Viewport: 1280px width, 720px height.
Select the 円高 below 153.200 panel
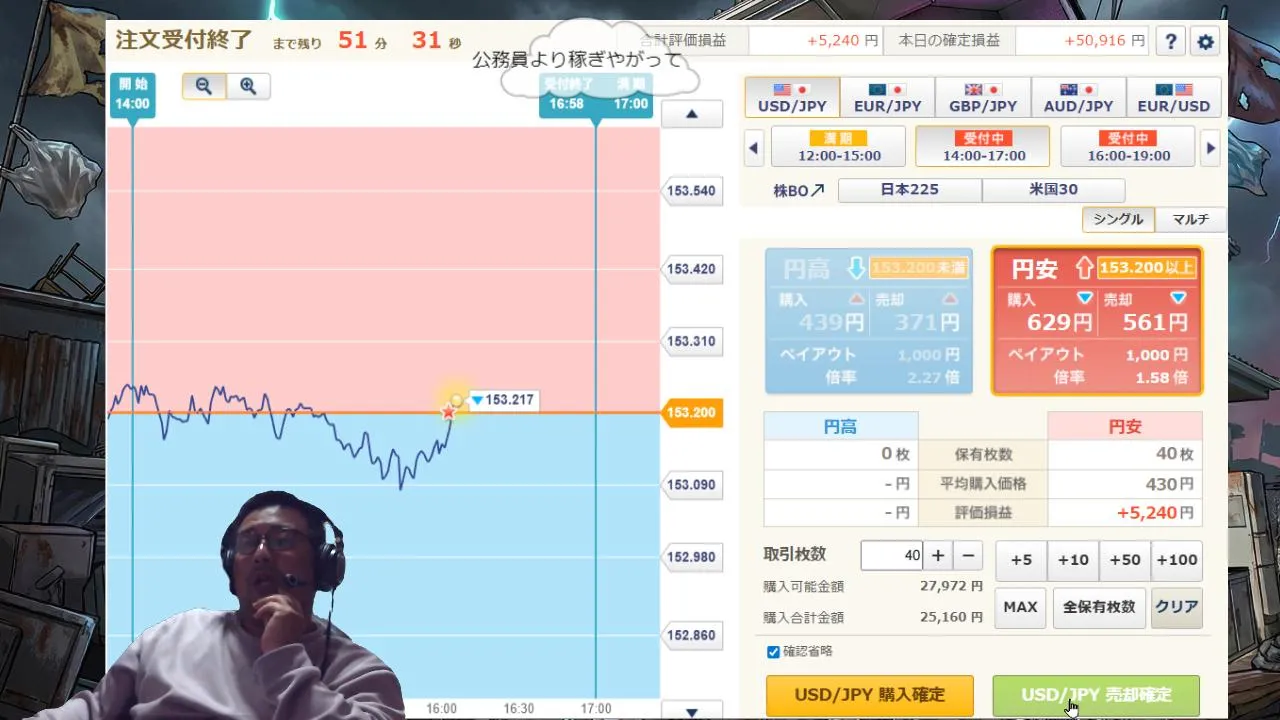pyautogui.click(x=868, y=320)
